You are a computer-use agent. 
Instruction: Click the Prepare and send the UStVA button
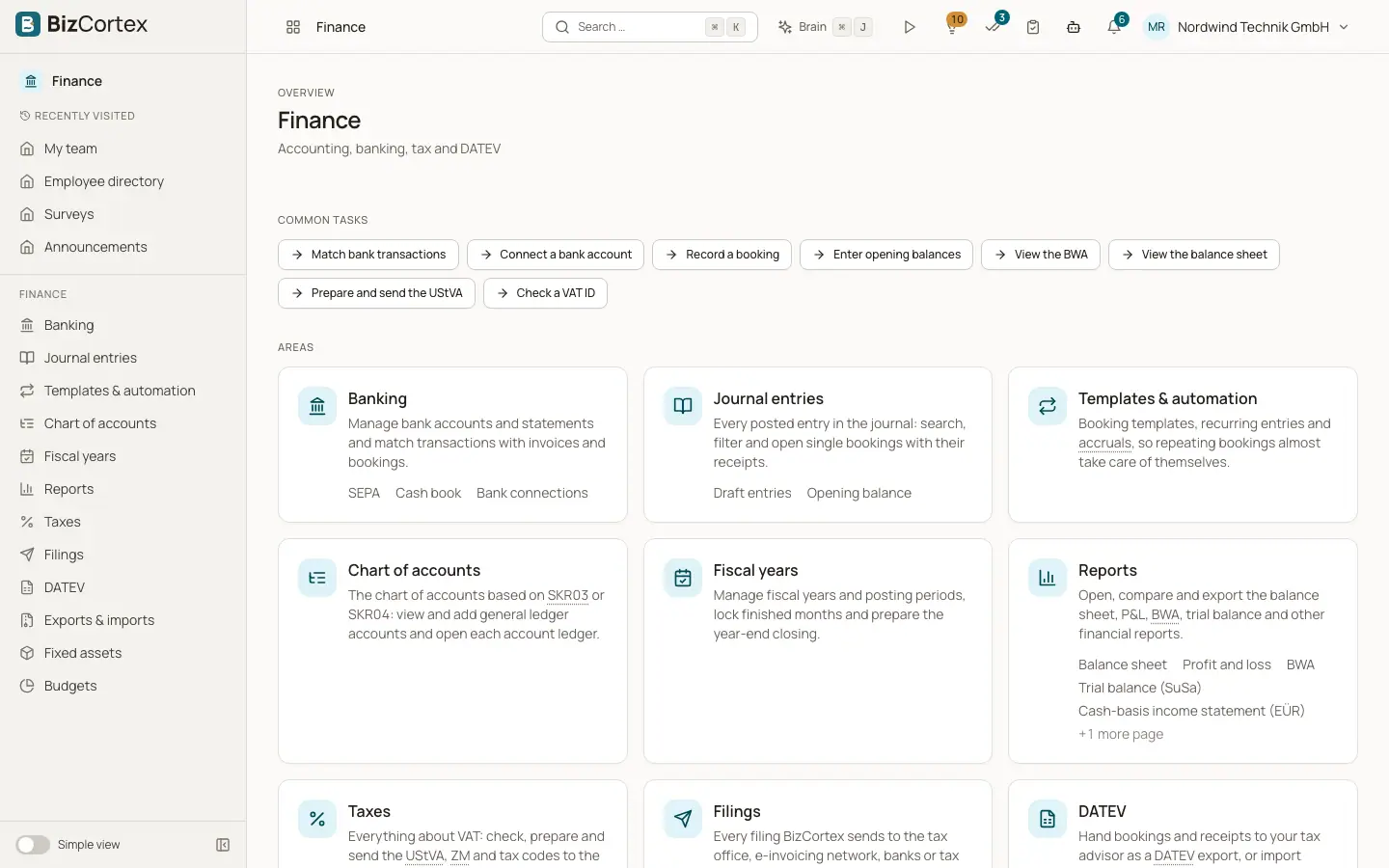click(x=376, y=293)
